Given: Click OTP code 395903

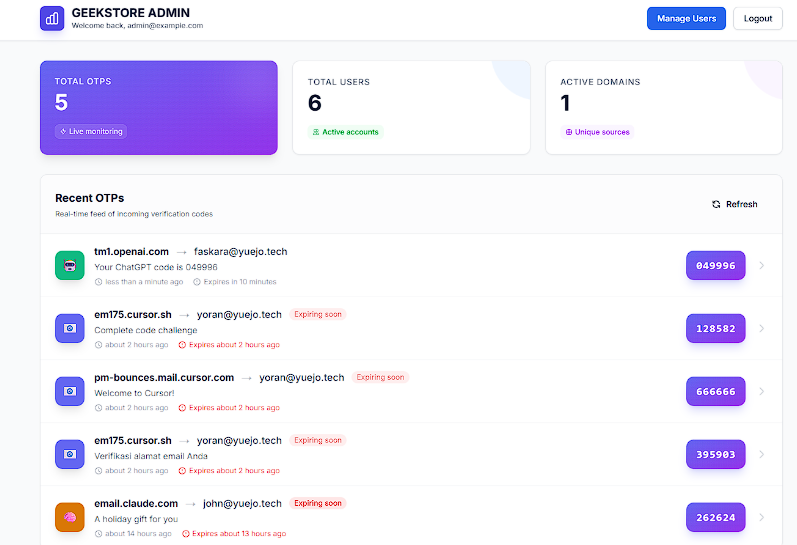Looking at the screenshot, I should [x=716, y=455].
